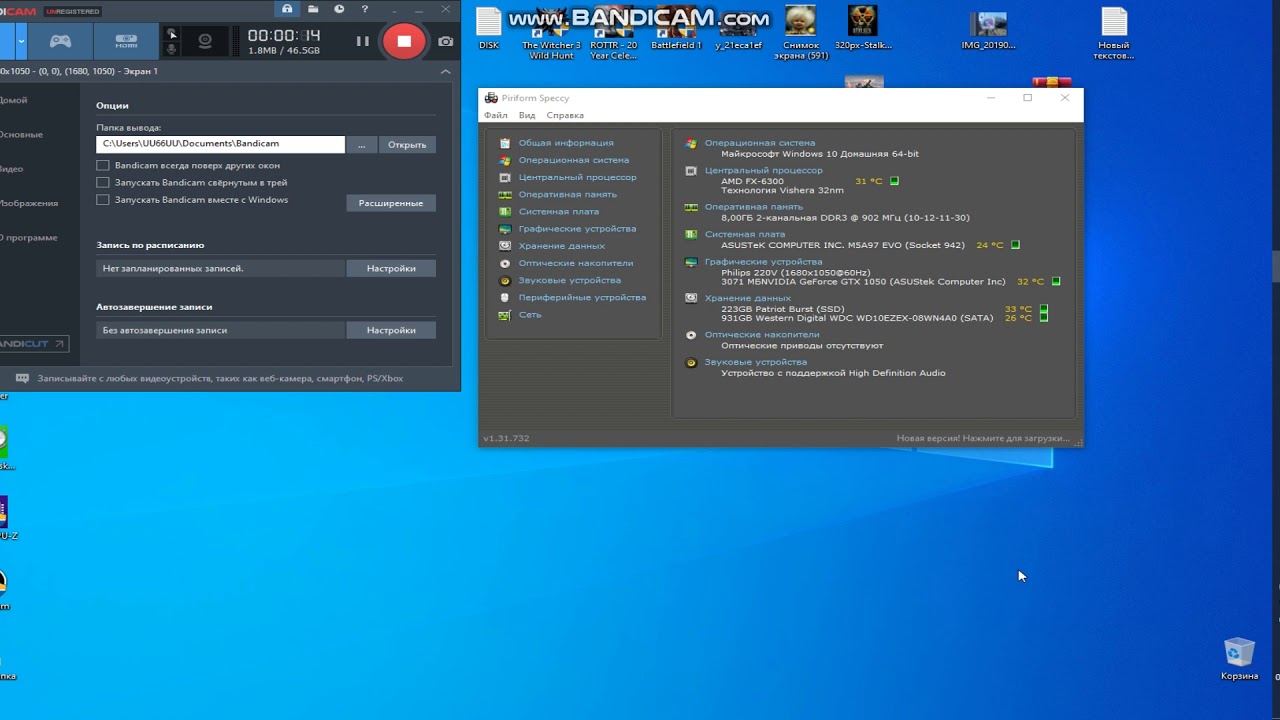Open the Корзина recycle bin
The height and width of the screenshot is (720, 1280).
(1239, 659)
